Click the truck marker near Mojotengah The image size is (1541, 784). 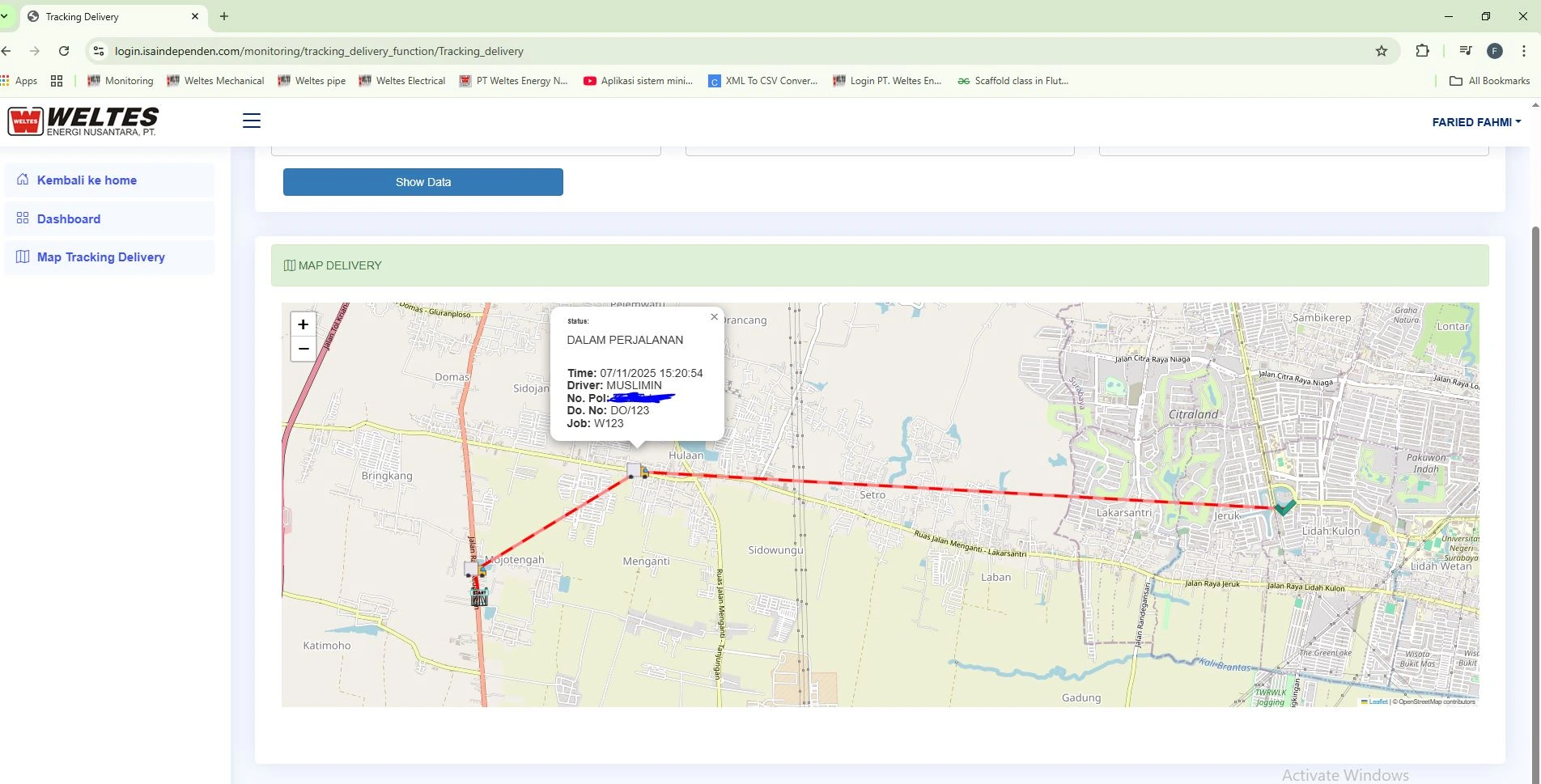click(474, 569)
